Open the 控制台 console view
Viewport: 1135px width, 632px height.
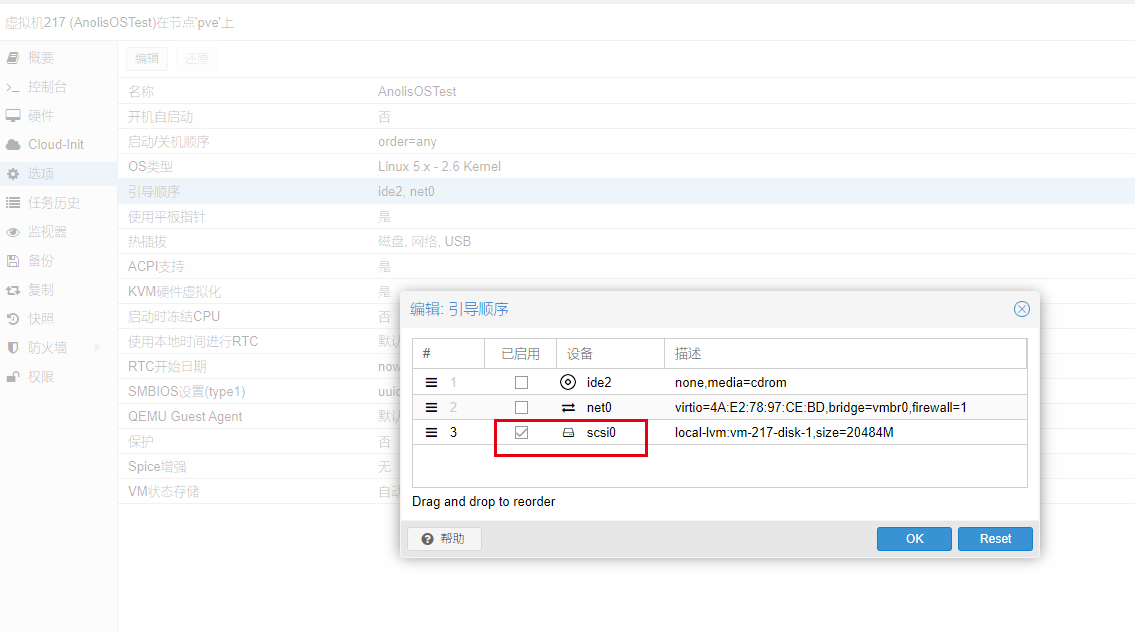coord(45,86)
